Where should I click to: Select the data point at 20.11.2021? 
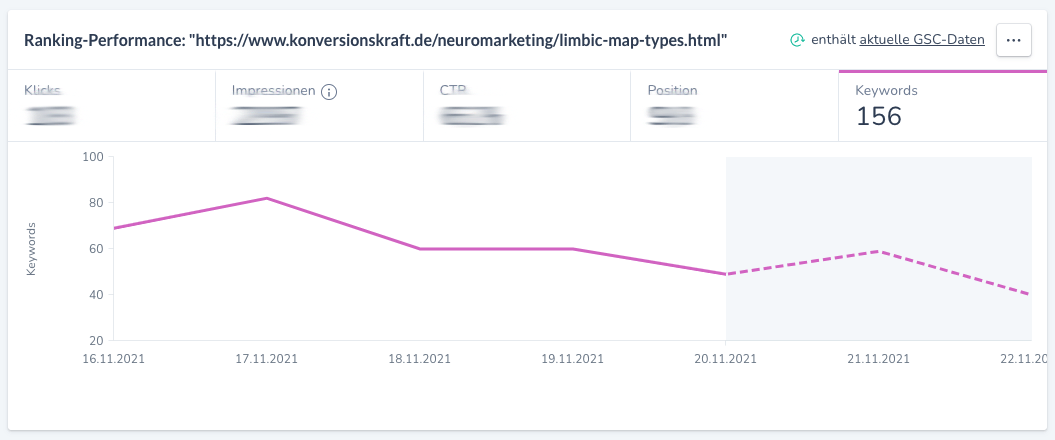pos(726,274)
